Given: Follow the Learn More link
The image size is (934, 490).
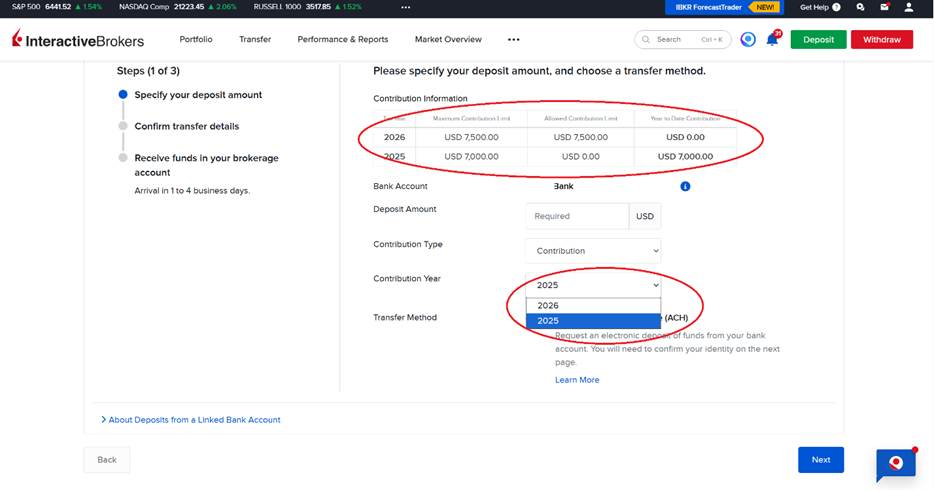Looking at the screenshot, I should (x=577, y=380).
